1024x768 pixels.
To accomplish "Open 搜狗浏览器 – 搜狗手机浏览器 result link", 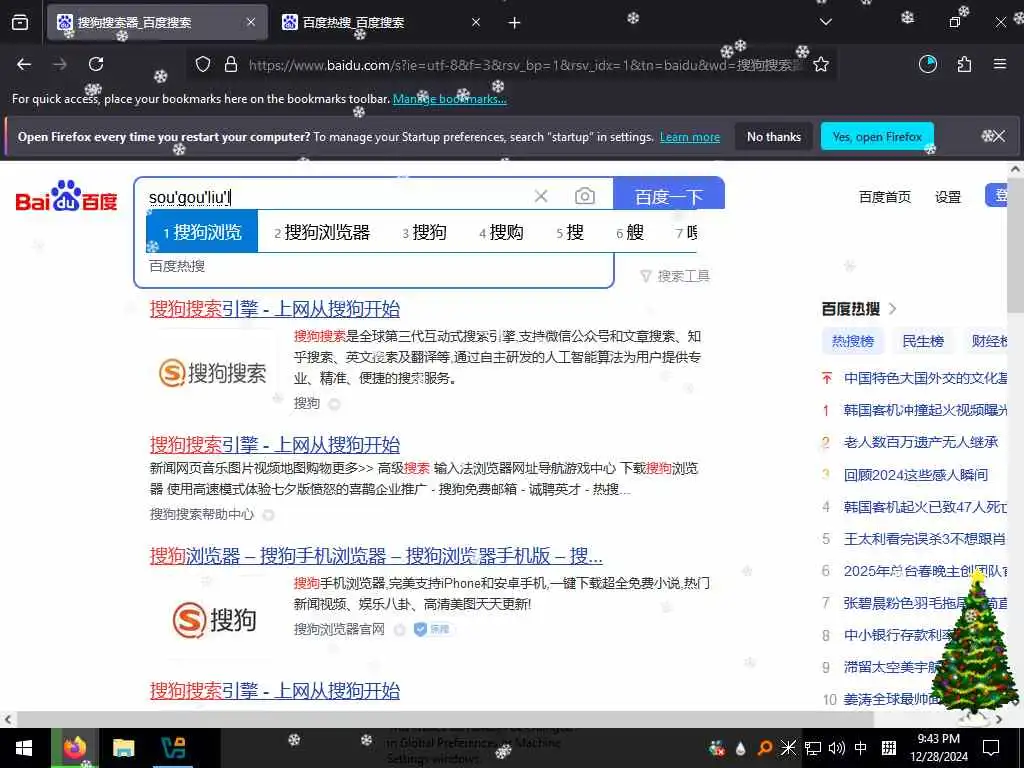I will [x=376, y=556].
